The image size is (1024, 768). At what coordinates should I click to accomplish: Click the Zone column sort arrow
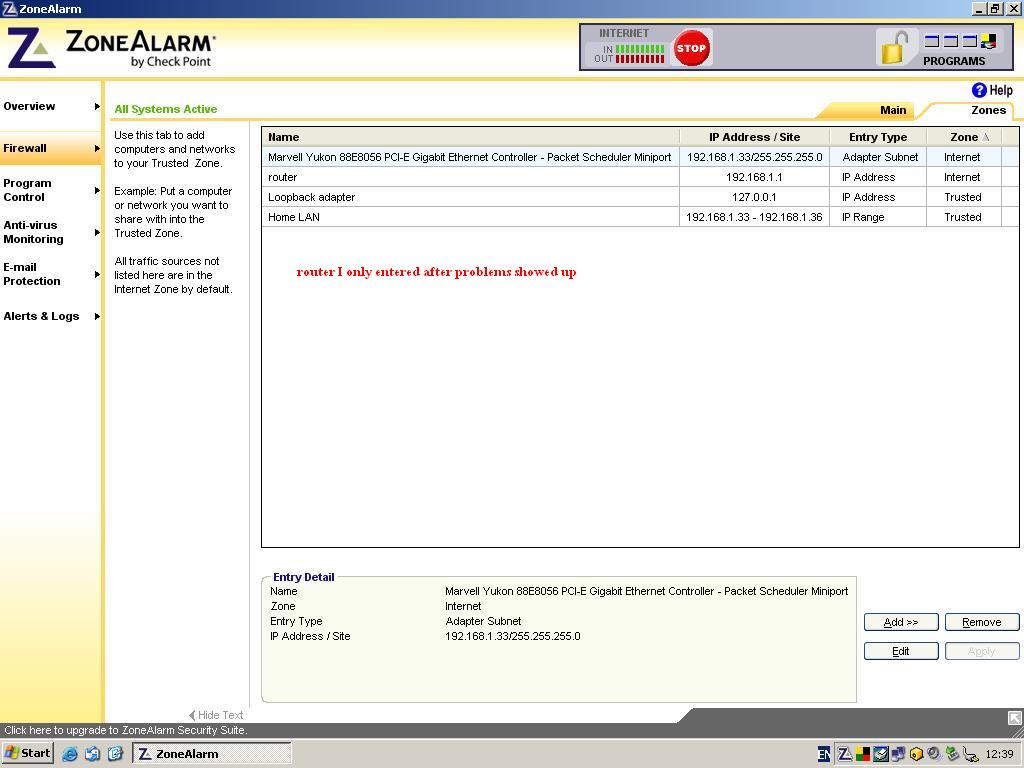(986, 137)
